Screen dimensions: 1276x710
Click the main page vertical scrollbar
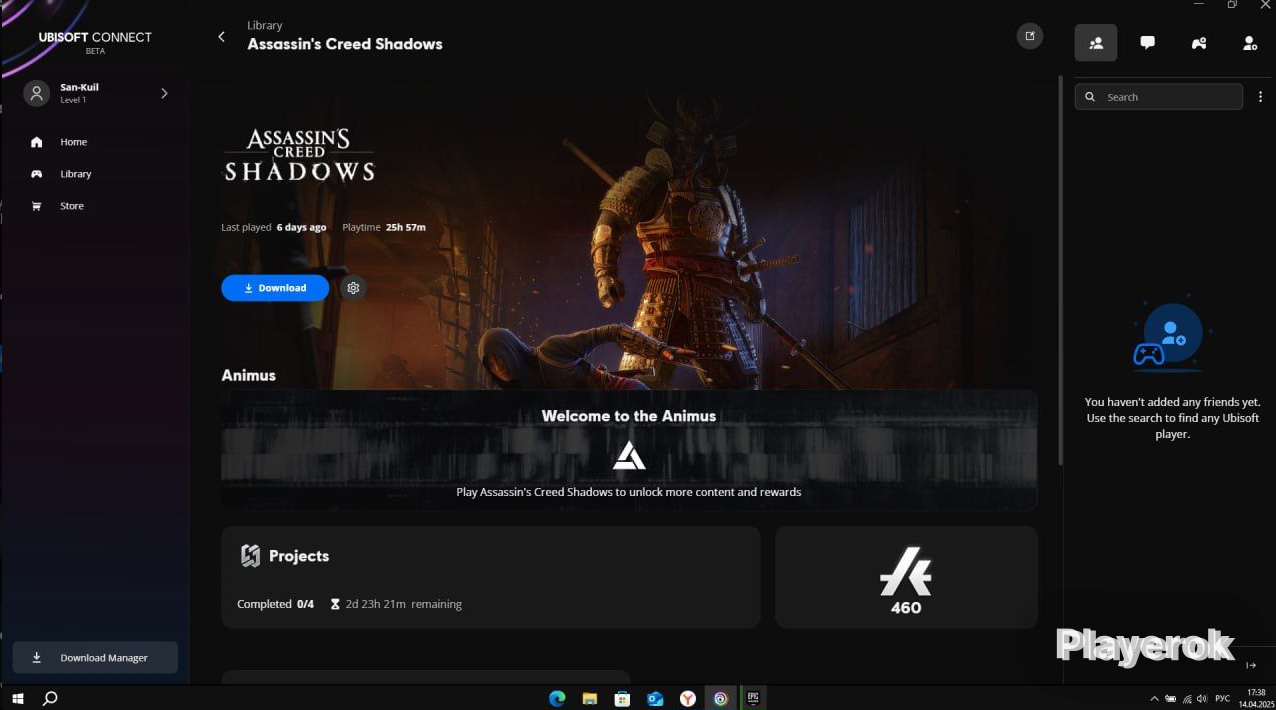[1060, 270]
